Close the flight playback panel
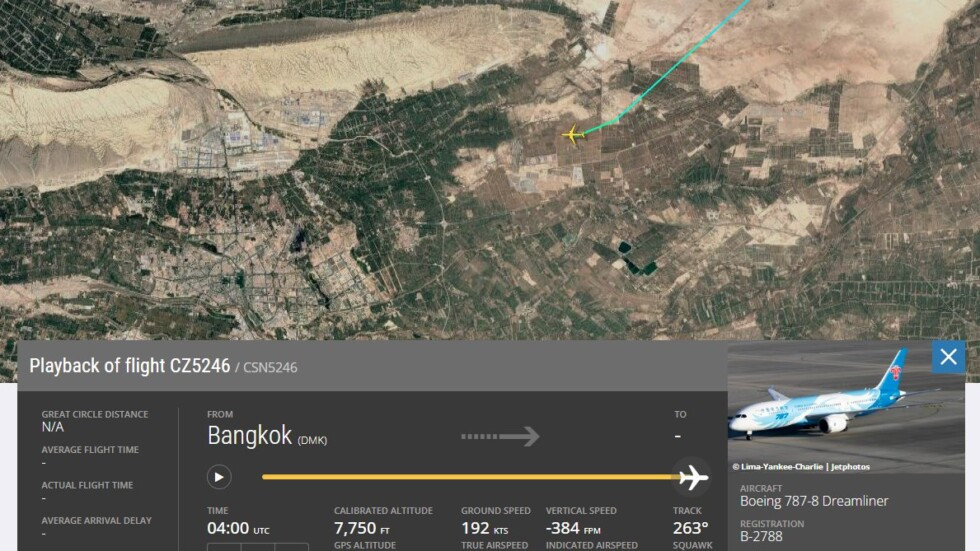Screen dimensions: 980x551 (948, 357)
